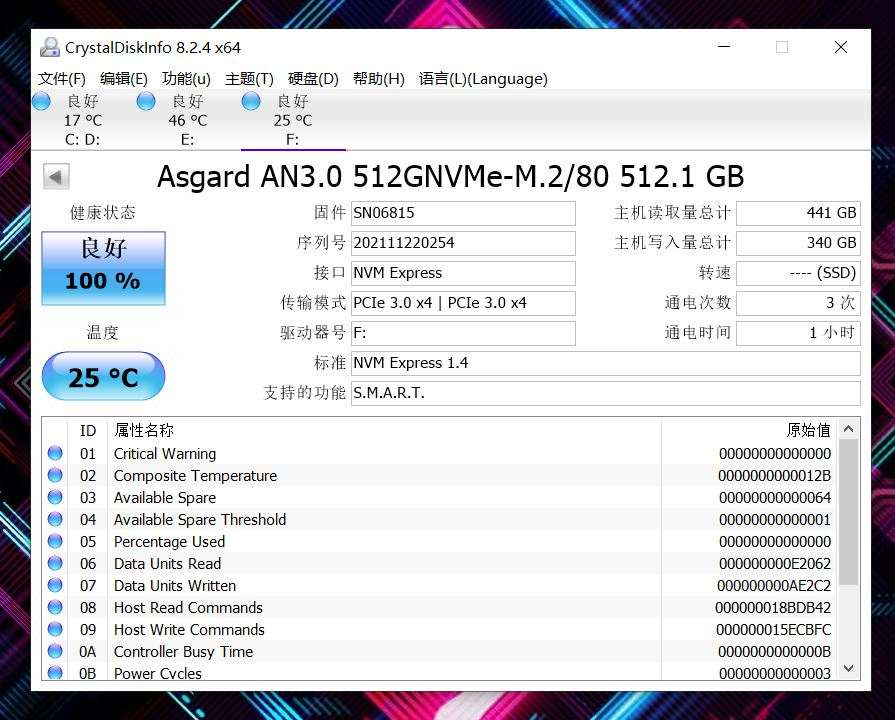This screenshot has height=720, width=895.
Task: Click status orb of Host Read Commands row
Action: pyautogui.click(x=55, y=608)
